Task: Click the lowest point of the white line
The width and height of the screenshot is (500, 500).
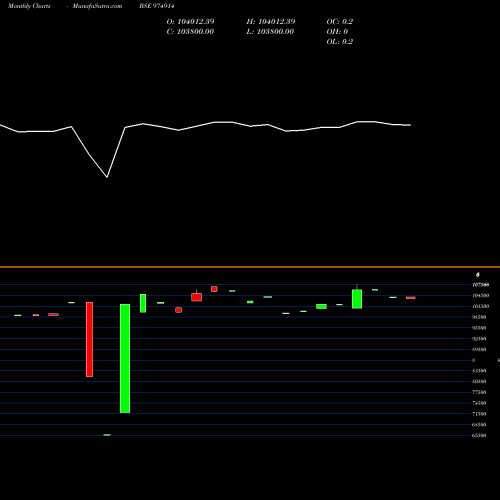Action: click(x=107, y=177)
